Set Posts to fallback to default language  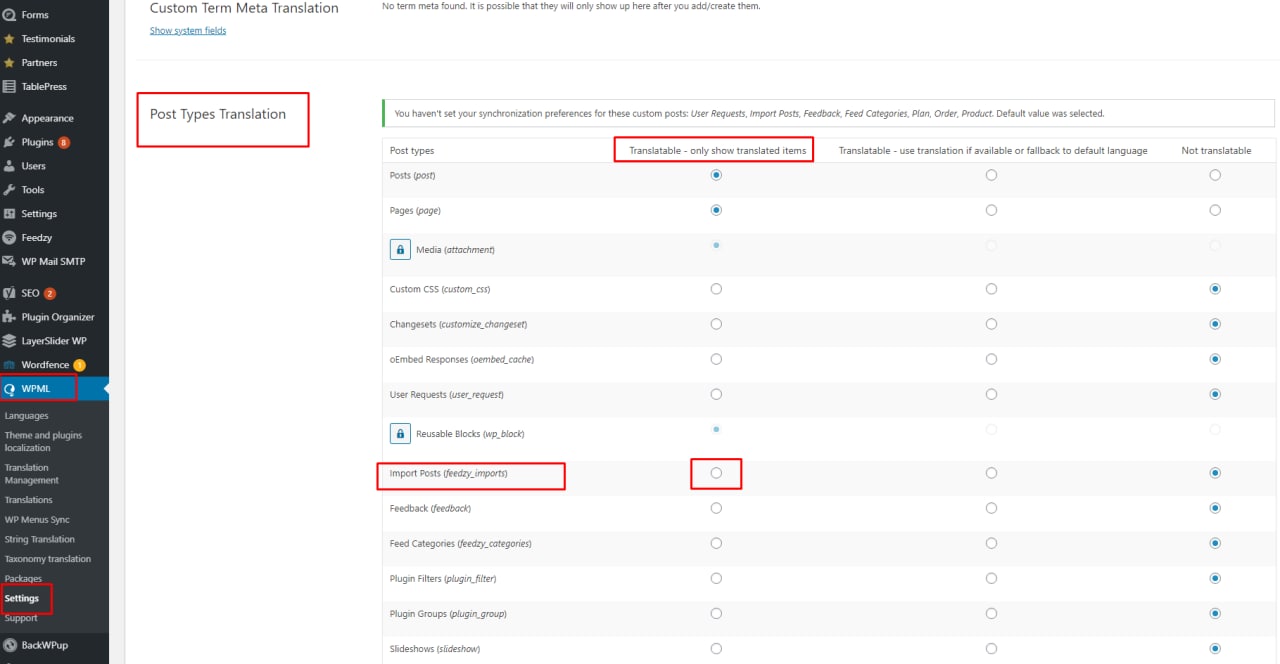tap(991, 175)
